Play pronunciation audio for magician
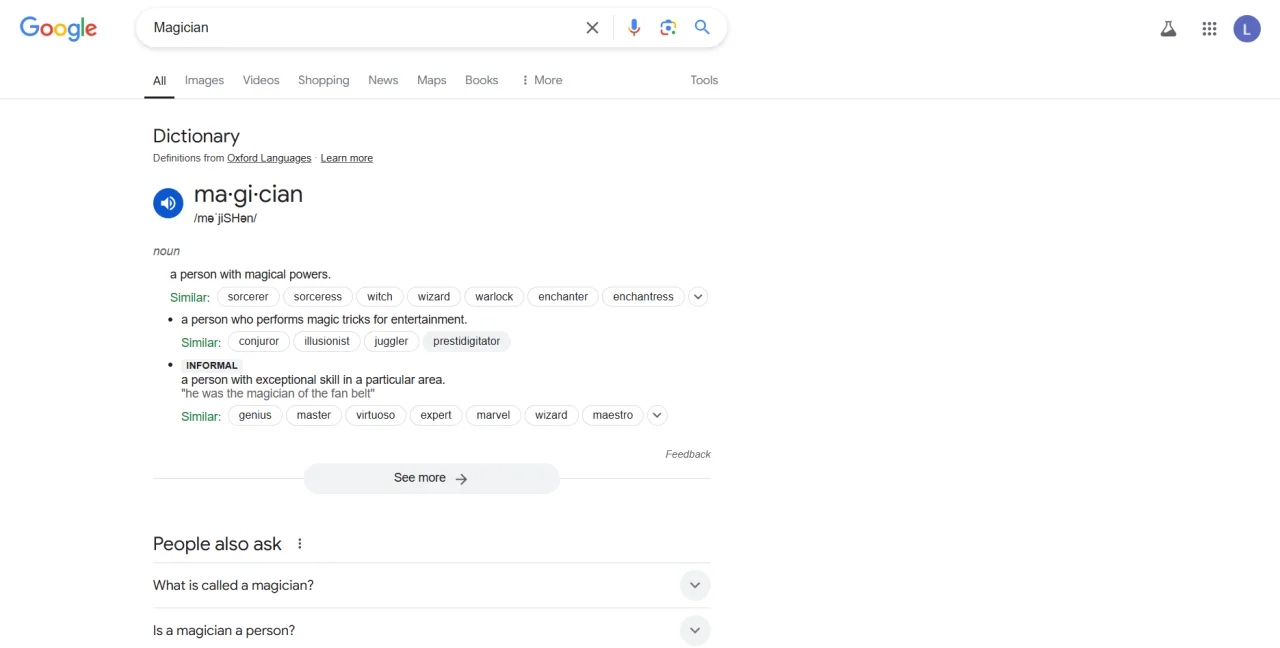The image size is (1280, 648). tap(168, 203)
